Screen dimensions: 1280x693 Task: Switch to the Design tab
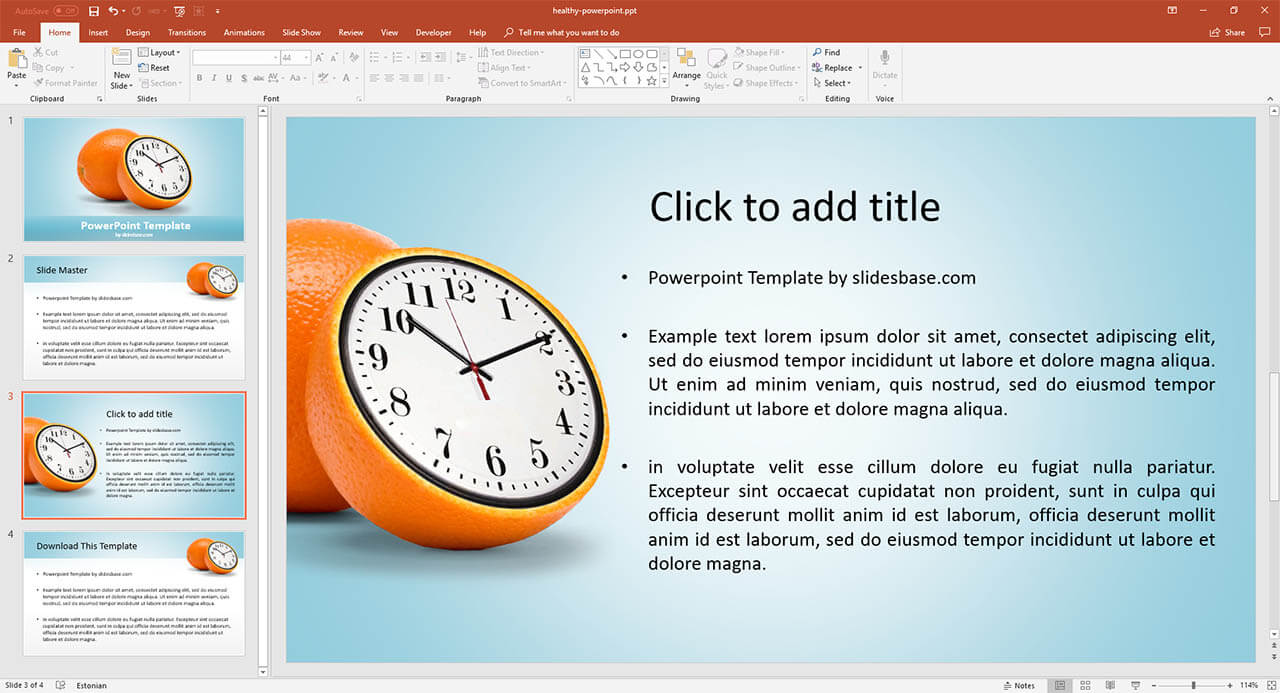point(138,32)
